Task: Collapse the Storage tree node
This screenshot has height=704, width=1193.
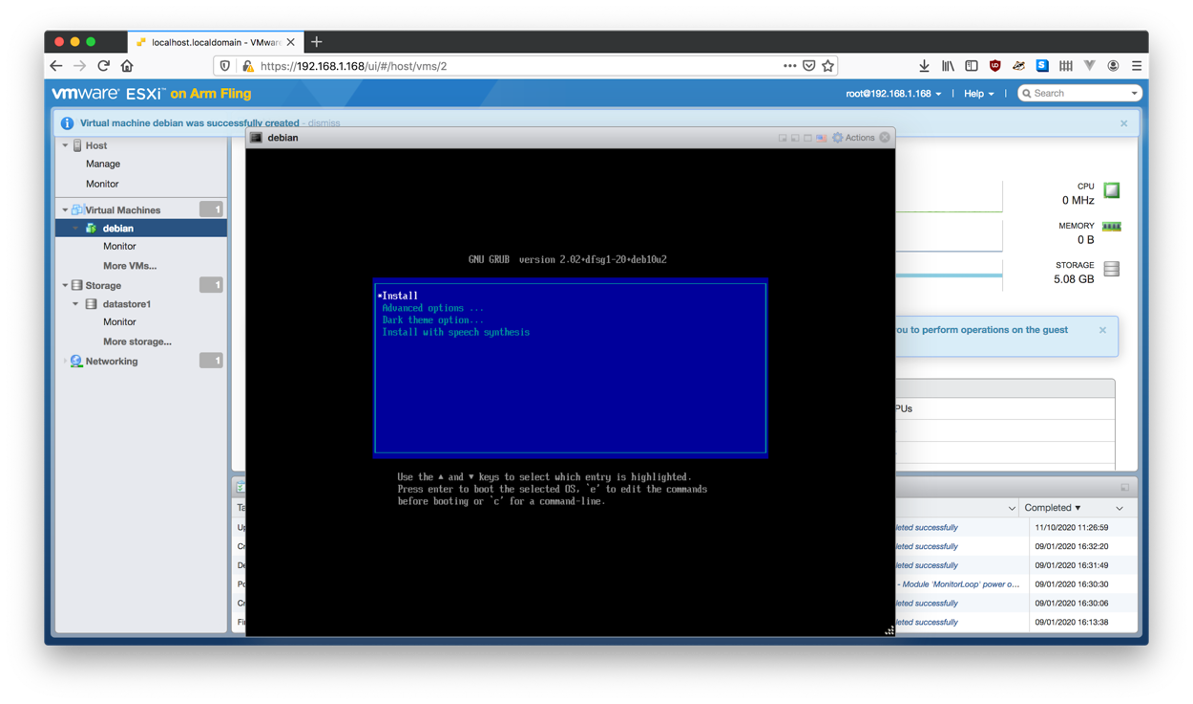Action: pyautogui.click(x=65, y=285)
